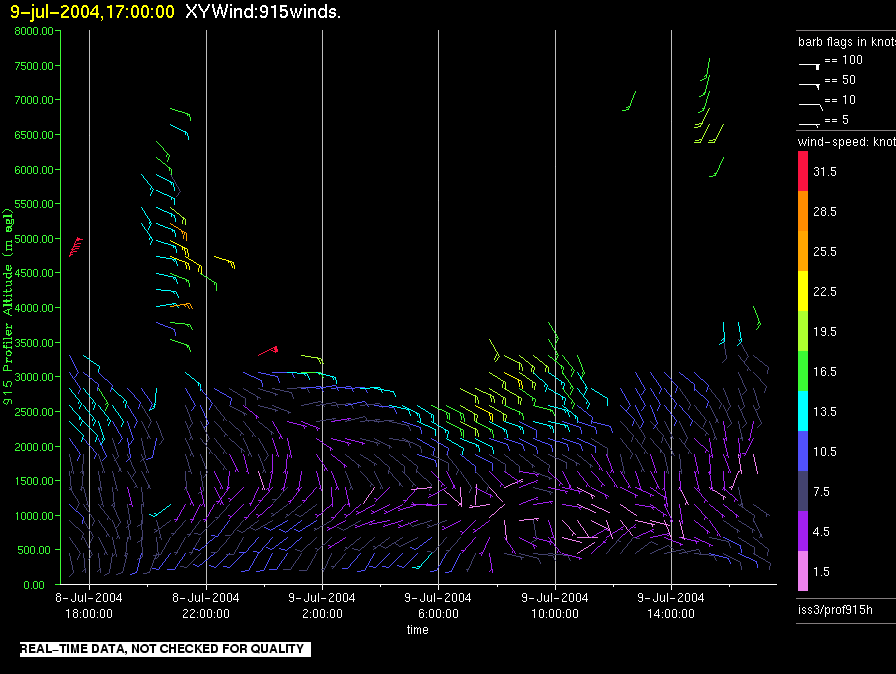Click the pink 1.5 knots color swatch
This screenshot has width=896, height=674.
(x=803, y=571)
